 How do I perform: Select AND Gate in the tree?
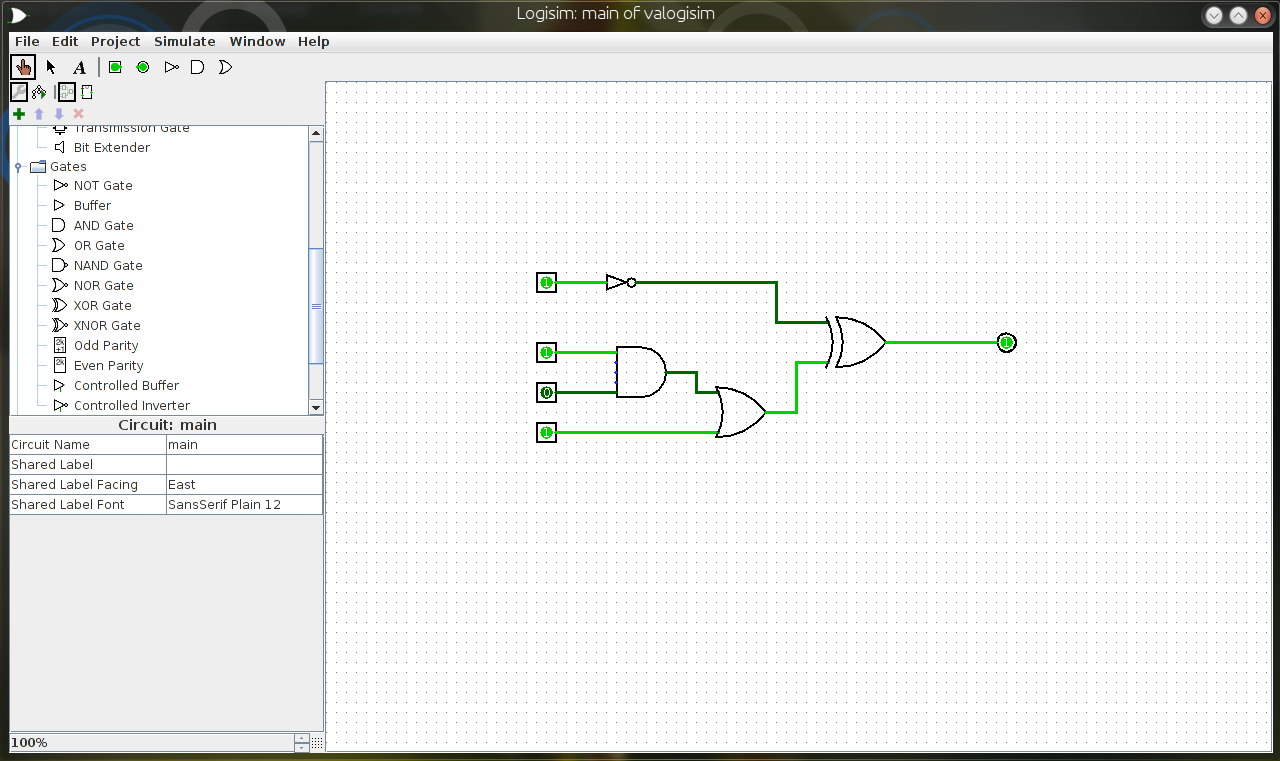click(103, 225)
